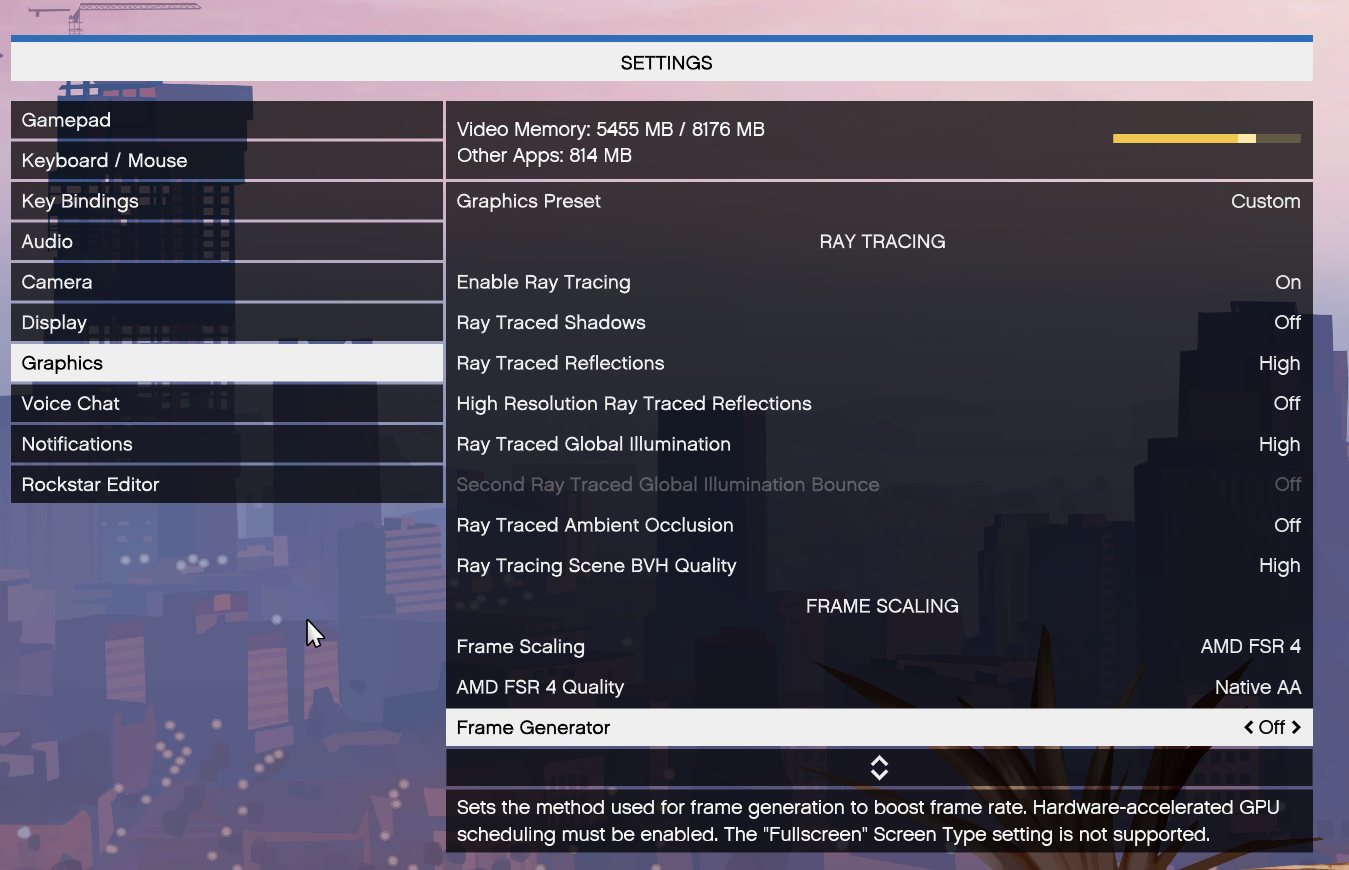Open the Keyboard / Mouse settings category
The height and width of the screenshot is (870, 1349).
[227, 160]
